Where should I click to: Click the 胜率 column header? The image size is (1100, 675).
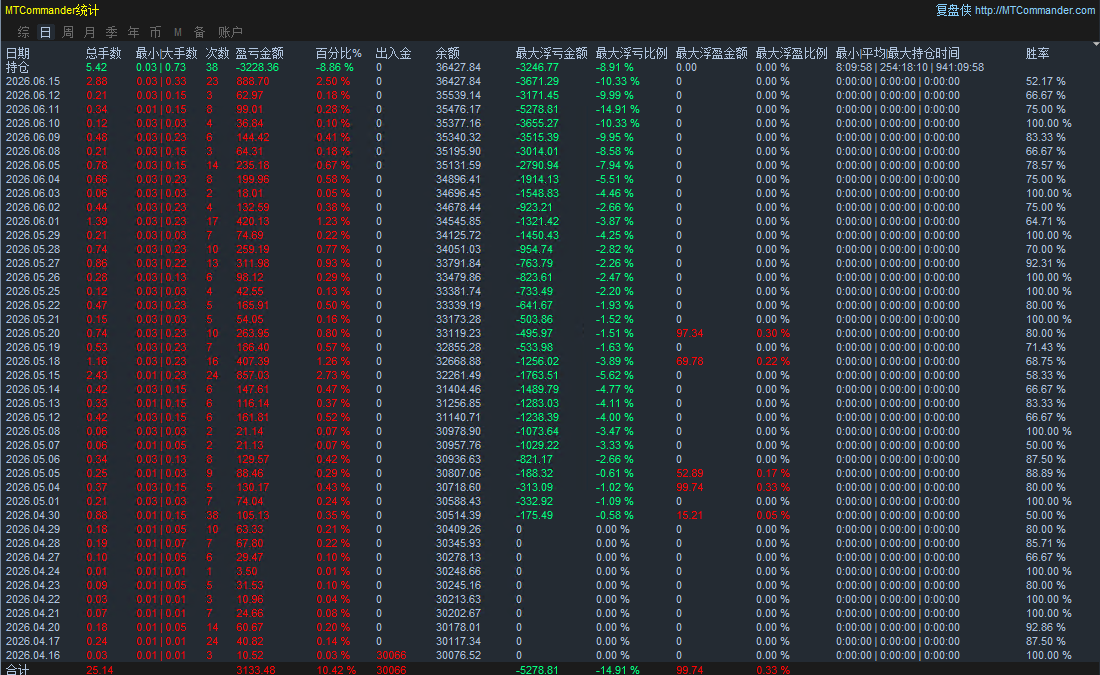[1038, 53]
